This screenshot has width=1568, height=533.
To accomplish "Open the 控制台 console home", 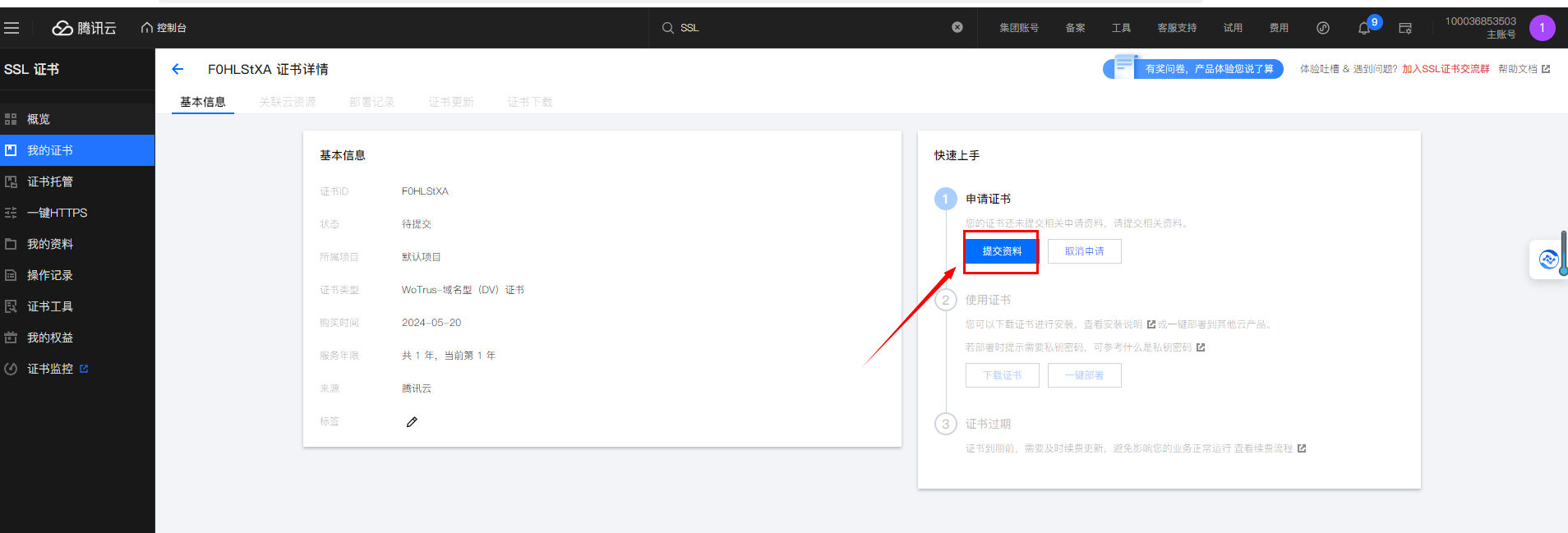I will (x=164, y=28).
